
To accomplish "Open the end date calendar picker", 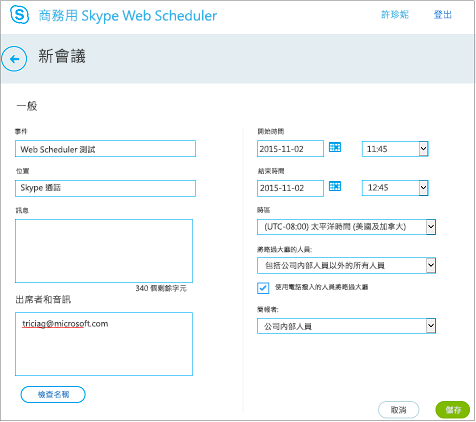I will 335,186.
